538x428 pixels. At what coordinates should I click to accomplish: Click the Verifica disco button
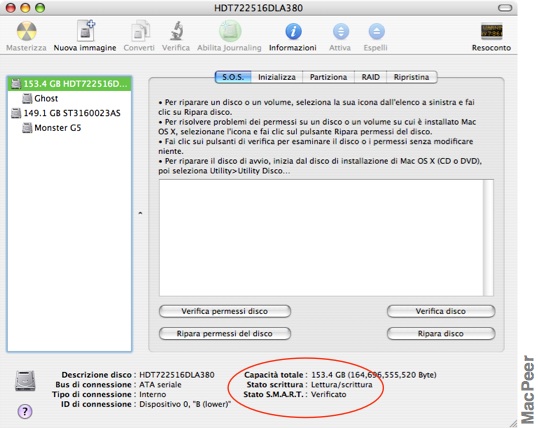coord(441,311)
